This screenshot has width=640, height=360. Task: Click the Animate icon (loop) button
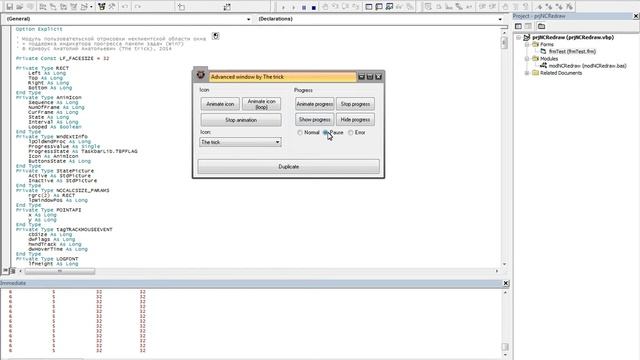(x=262, y=104)
